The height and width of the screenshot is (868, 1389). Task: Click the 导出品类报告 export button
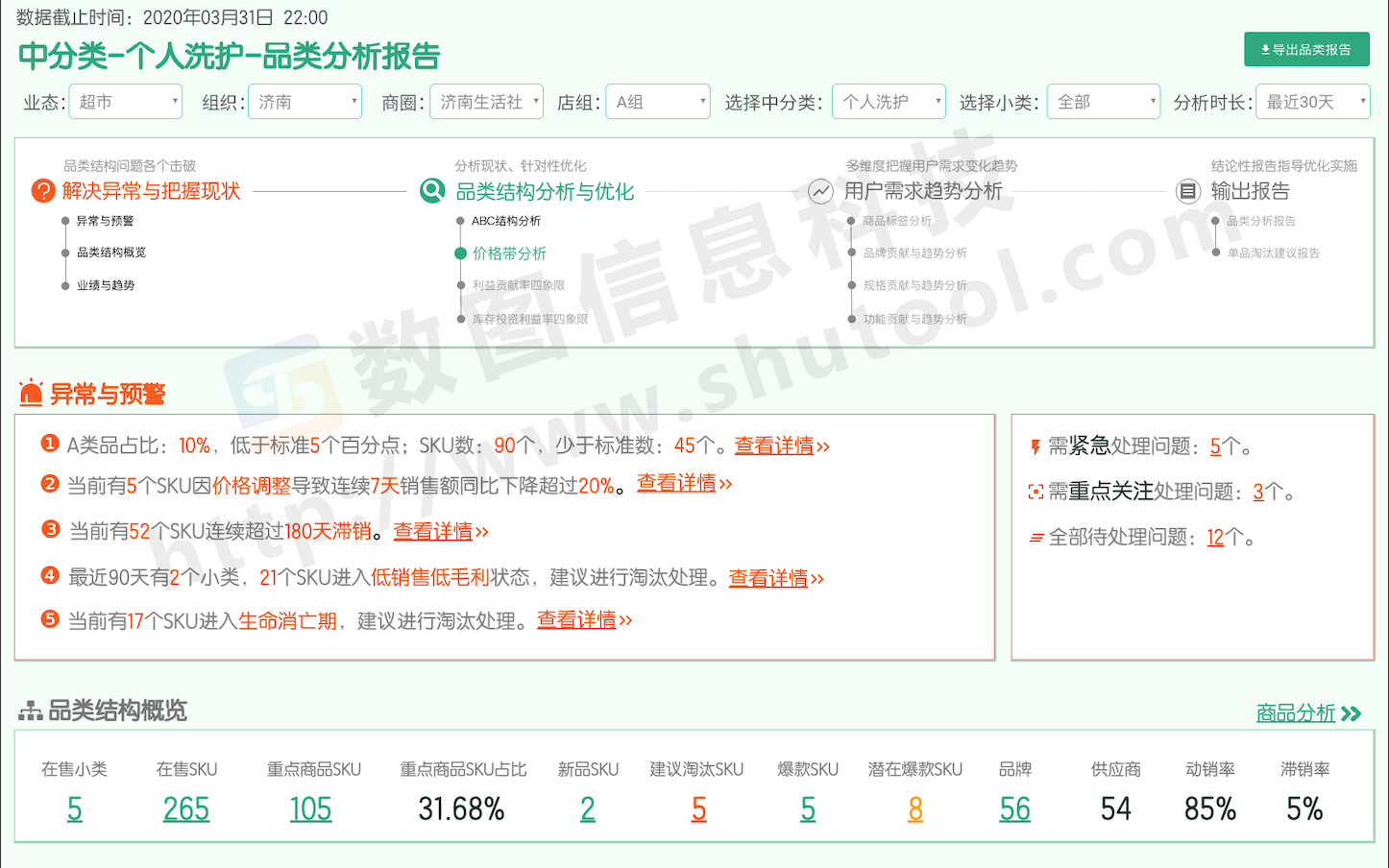(x=1305, y=50)
